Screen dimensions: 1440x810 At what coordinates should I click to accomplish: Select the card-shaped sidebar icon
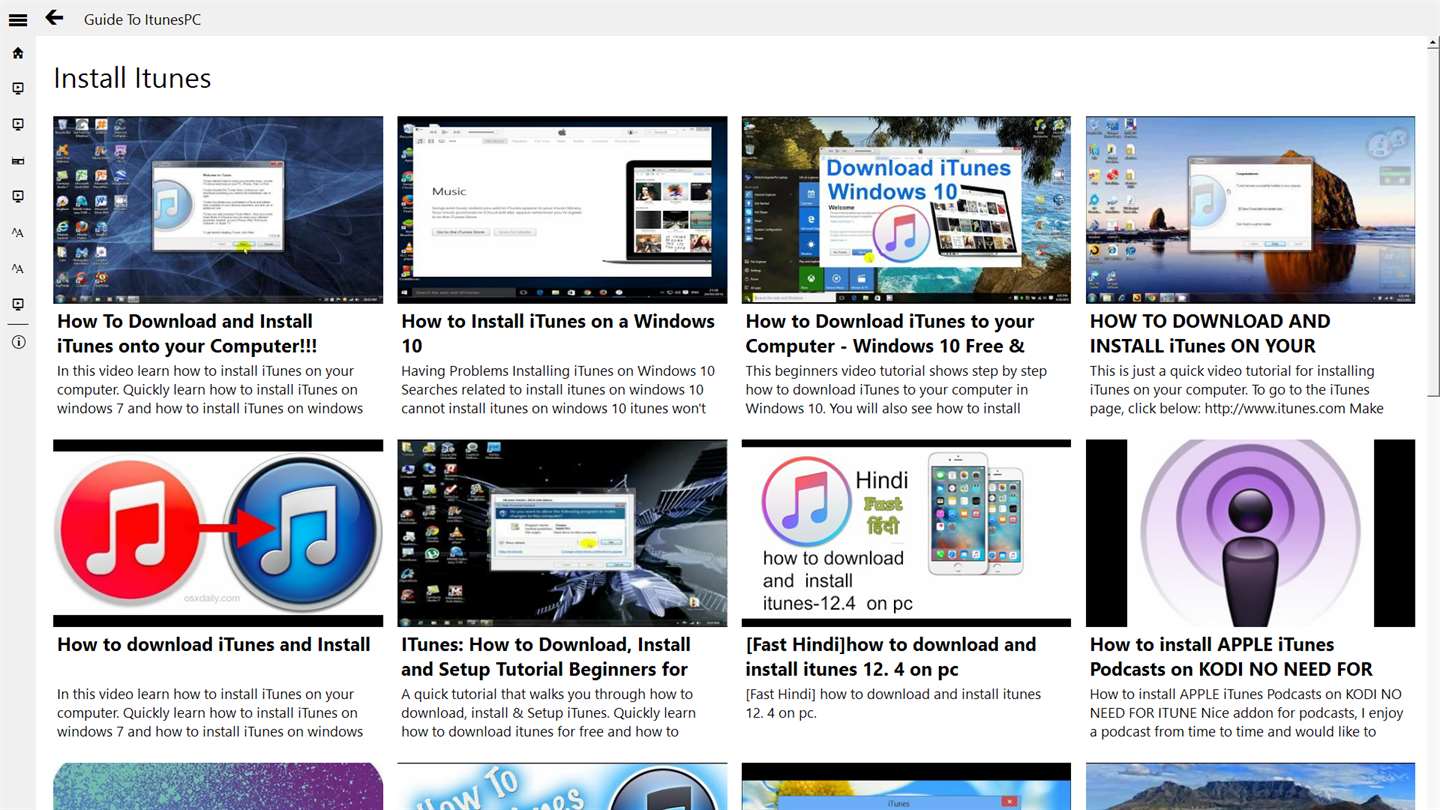[18, 161]
